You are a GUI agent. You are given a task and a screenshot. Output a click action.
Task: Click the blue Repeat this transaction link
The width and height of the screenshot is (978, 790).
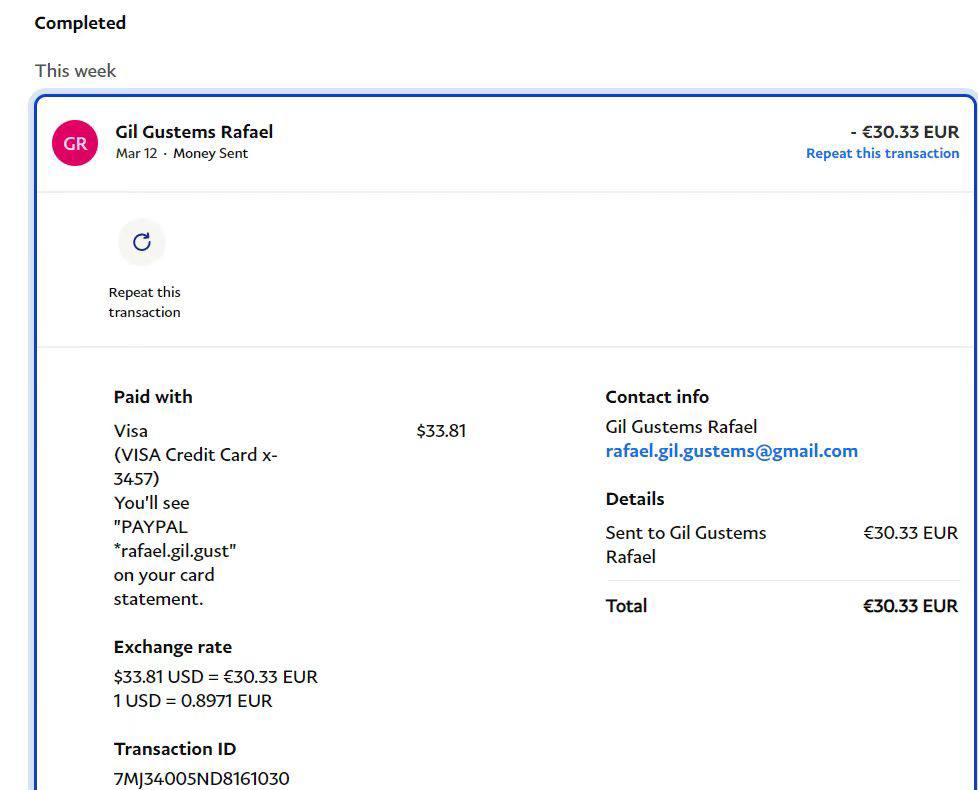(882, 153)
